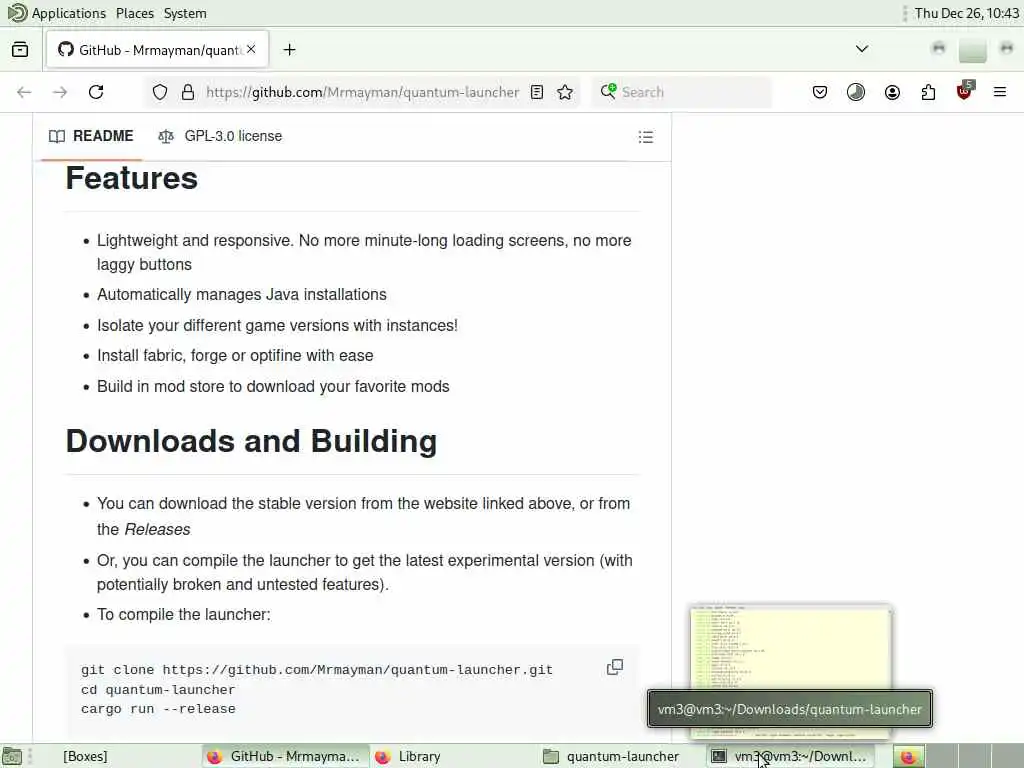Switch to vm3@vm3 terminal taskbar window
Screen dimensions: 1024x768
tap(791, 756)
